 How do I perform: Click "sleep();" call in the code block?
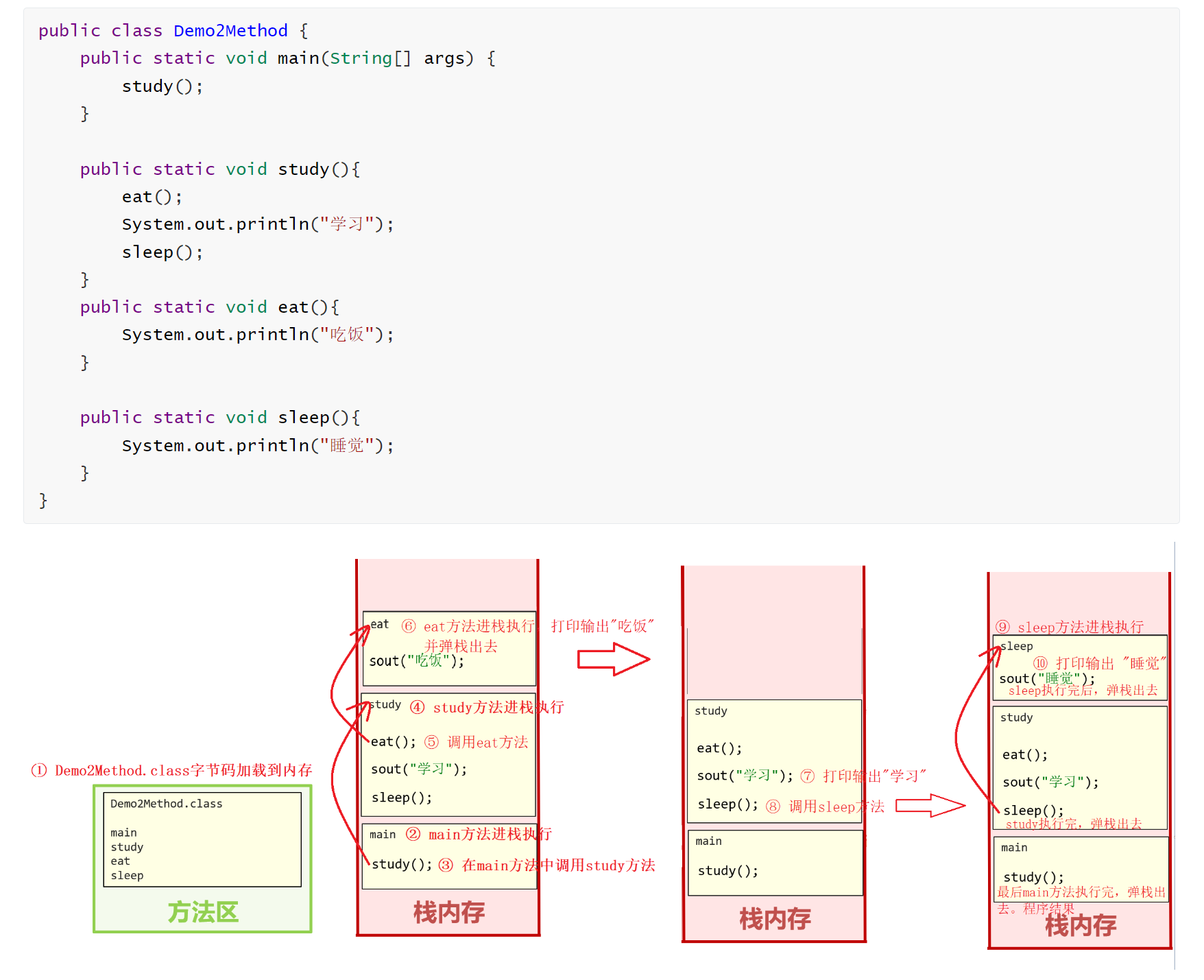[x=162, y=252]
